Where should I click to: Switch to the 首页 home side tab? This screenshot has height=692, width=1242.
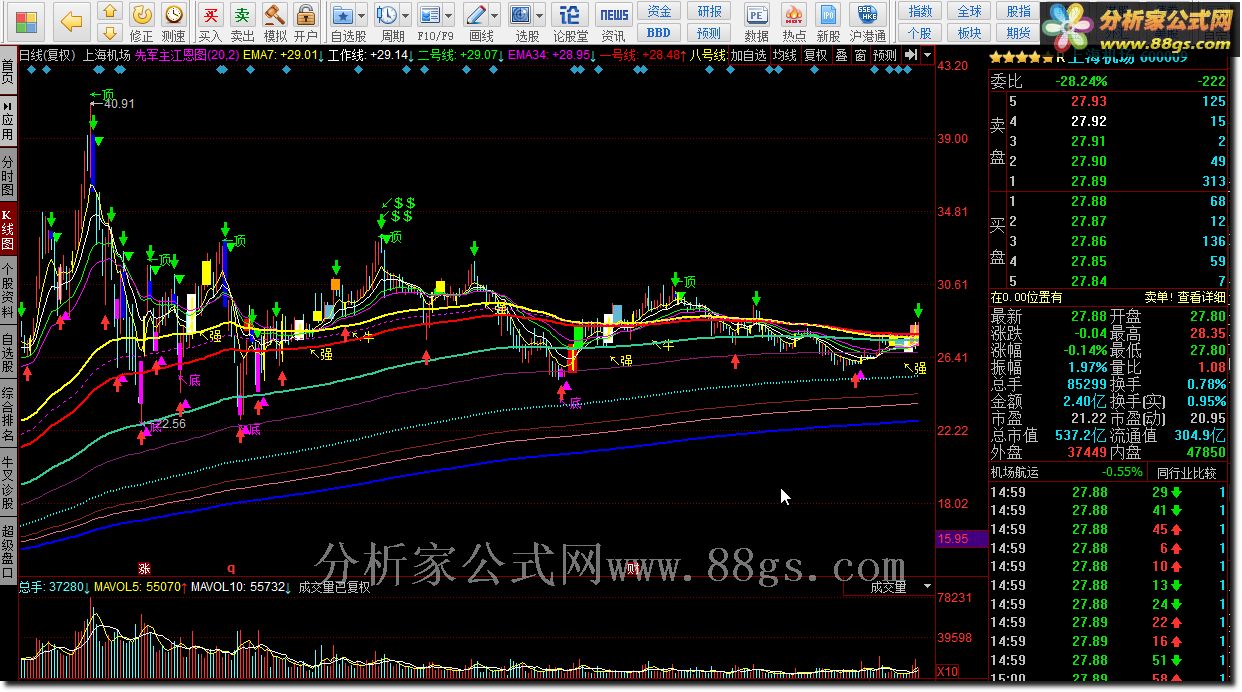[8, 71]
